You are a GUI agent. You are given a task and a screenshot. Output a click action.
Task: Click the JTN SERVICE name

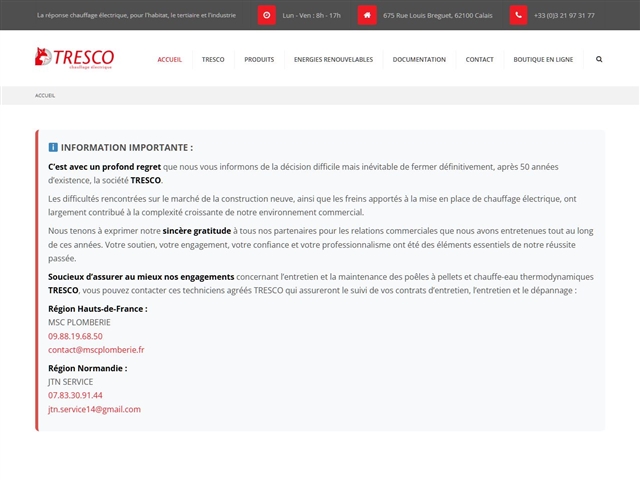pyautogui.click(x=71, y=382)
